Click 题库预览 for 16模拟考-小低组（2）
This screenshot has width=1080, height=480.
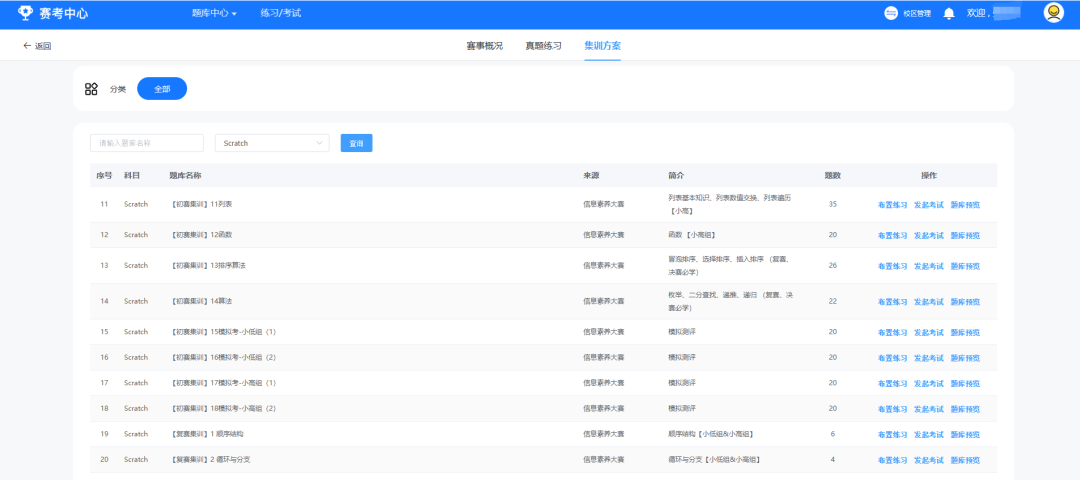click(x=965, y=358)
